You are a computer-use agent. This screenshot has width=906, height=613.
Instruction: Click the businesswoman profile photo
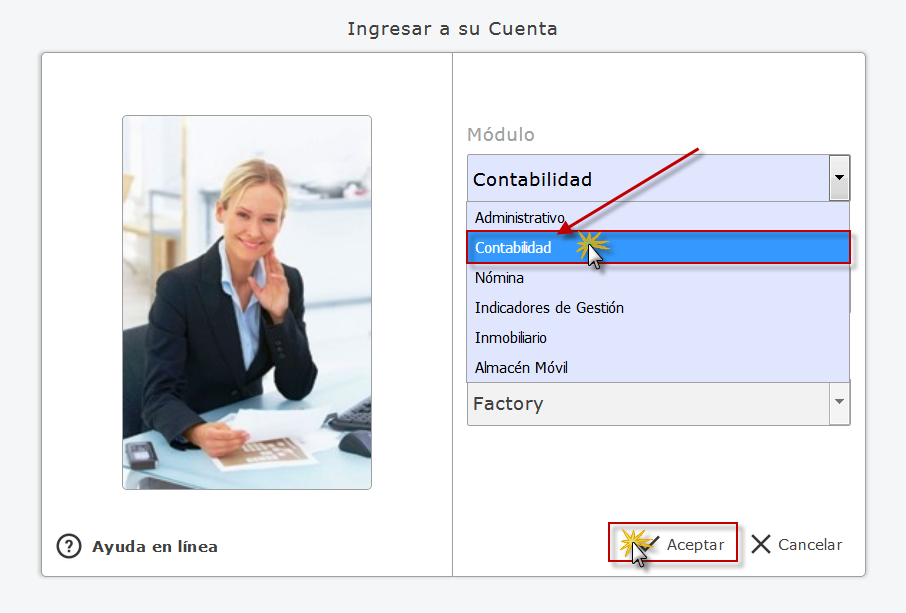[x=247, y=302]
